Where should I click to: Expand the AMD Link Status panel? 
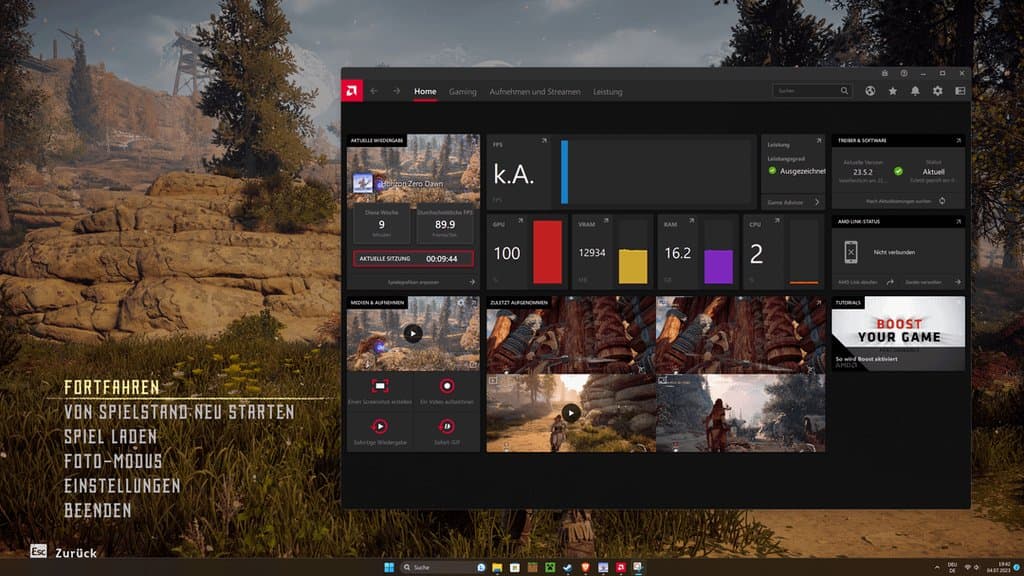point(958,221)
